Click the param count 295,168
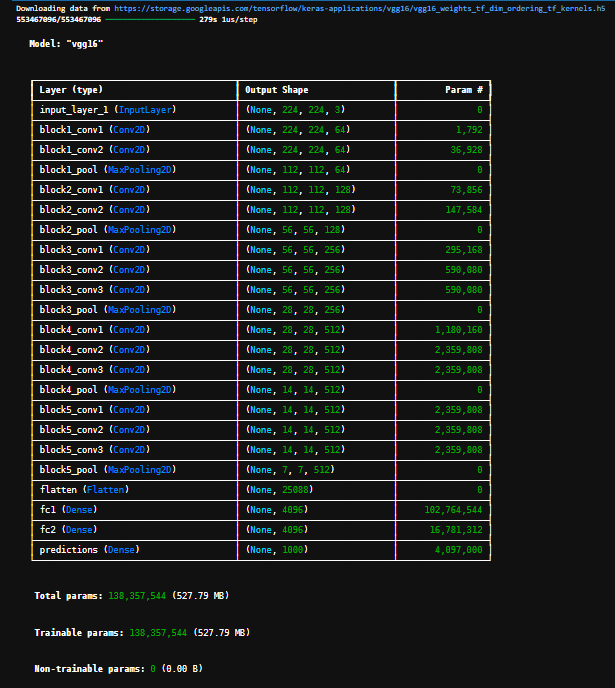This screenshot has height=688, width=615. tap(464, 250)
